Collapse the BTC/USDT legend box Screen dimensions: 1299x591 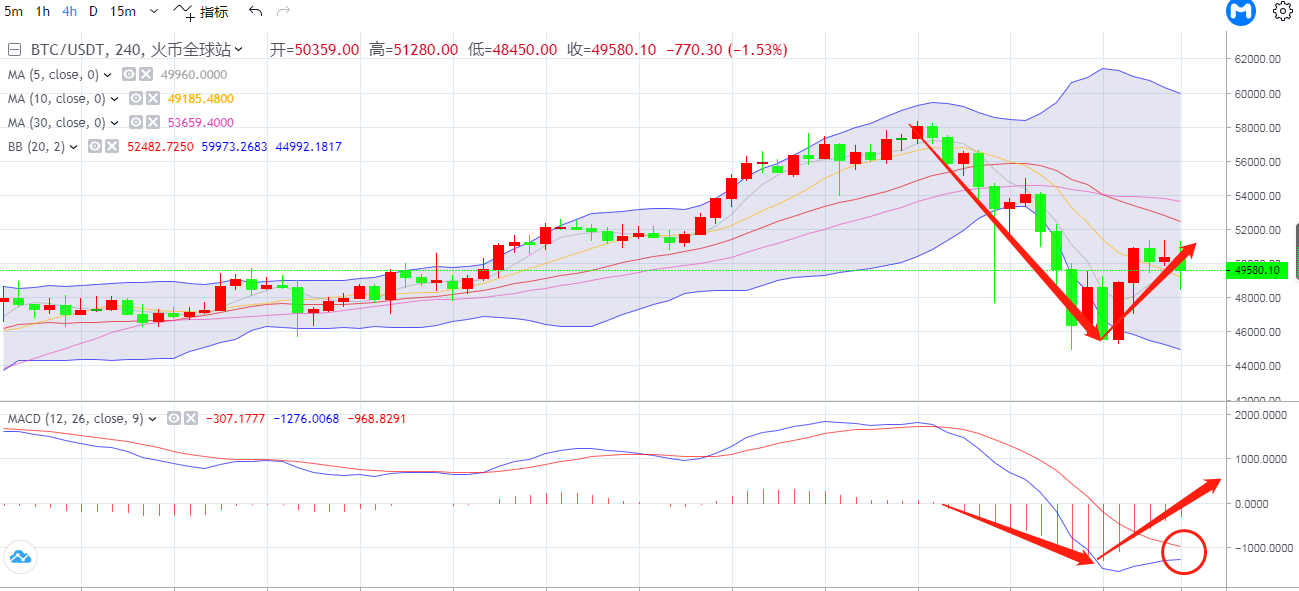tap(14, 49)
